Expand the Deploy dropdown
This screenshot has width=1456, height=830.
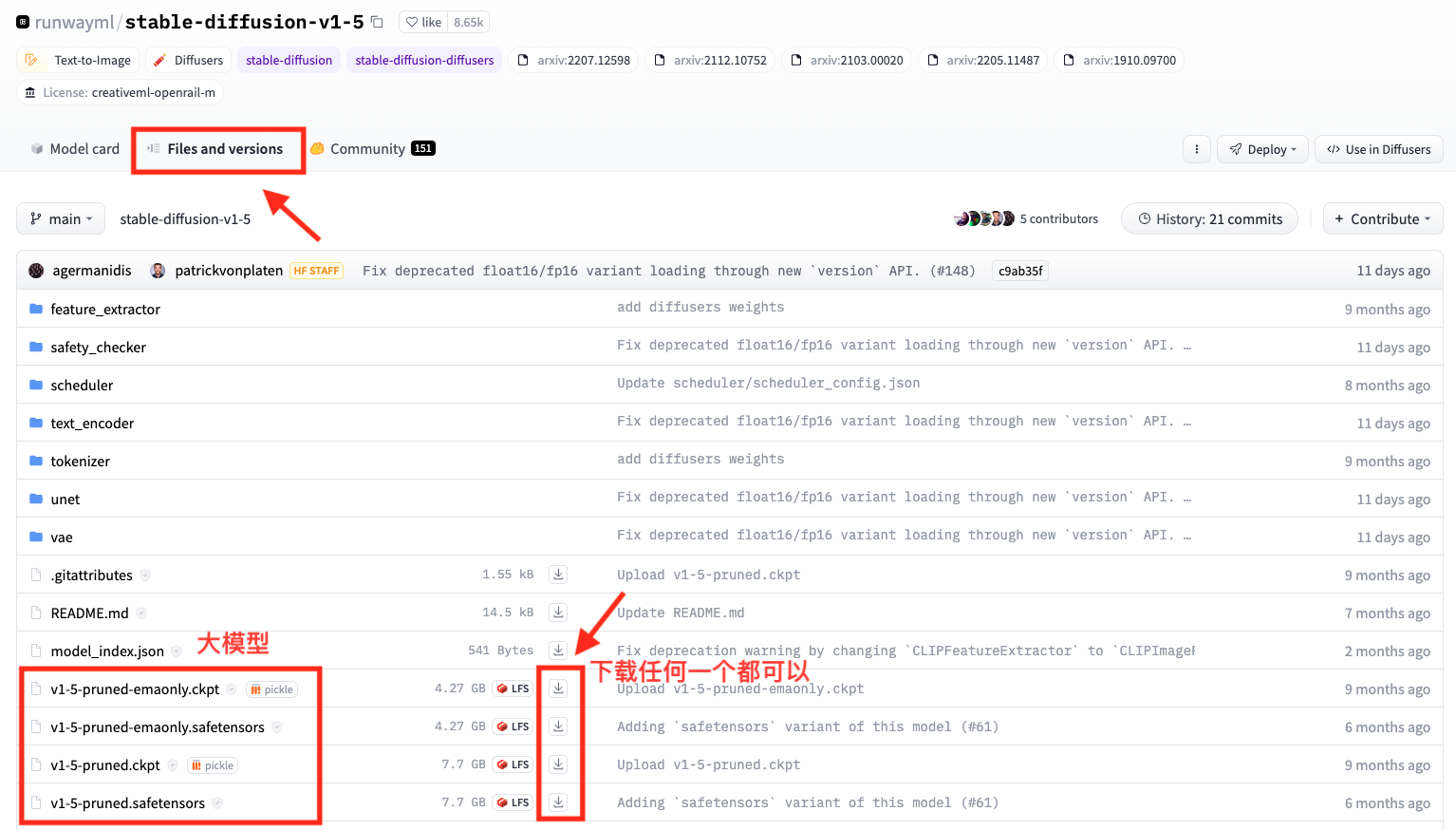click(1262, 149)
